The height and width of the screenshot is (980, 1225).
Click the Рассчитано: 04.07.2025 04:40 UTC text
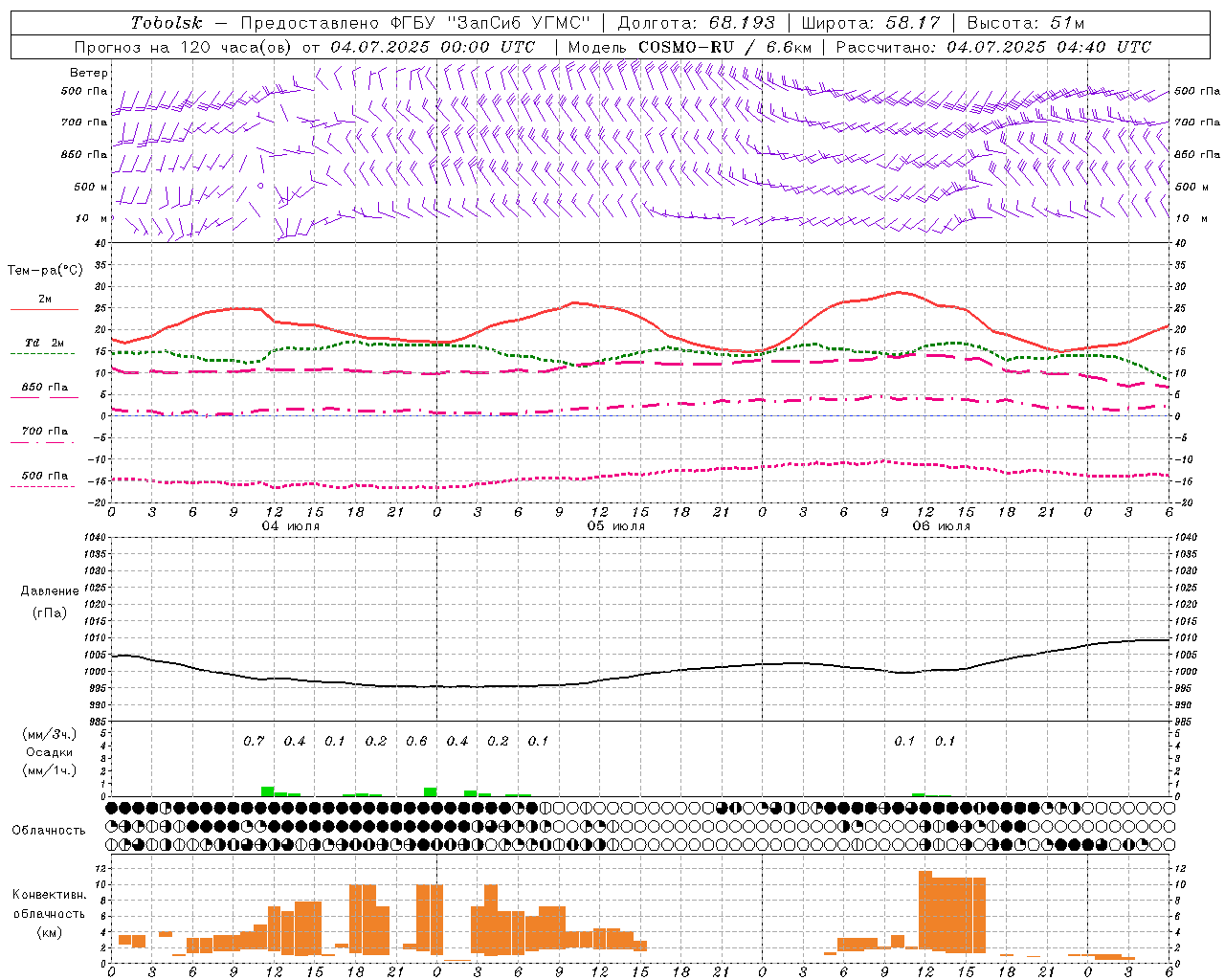pos(993,47)
